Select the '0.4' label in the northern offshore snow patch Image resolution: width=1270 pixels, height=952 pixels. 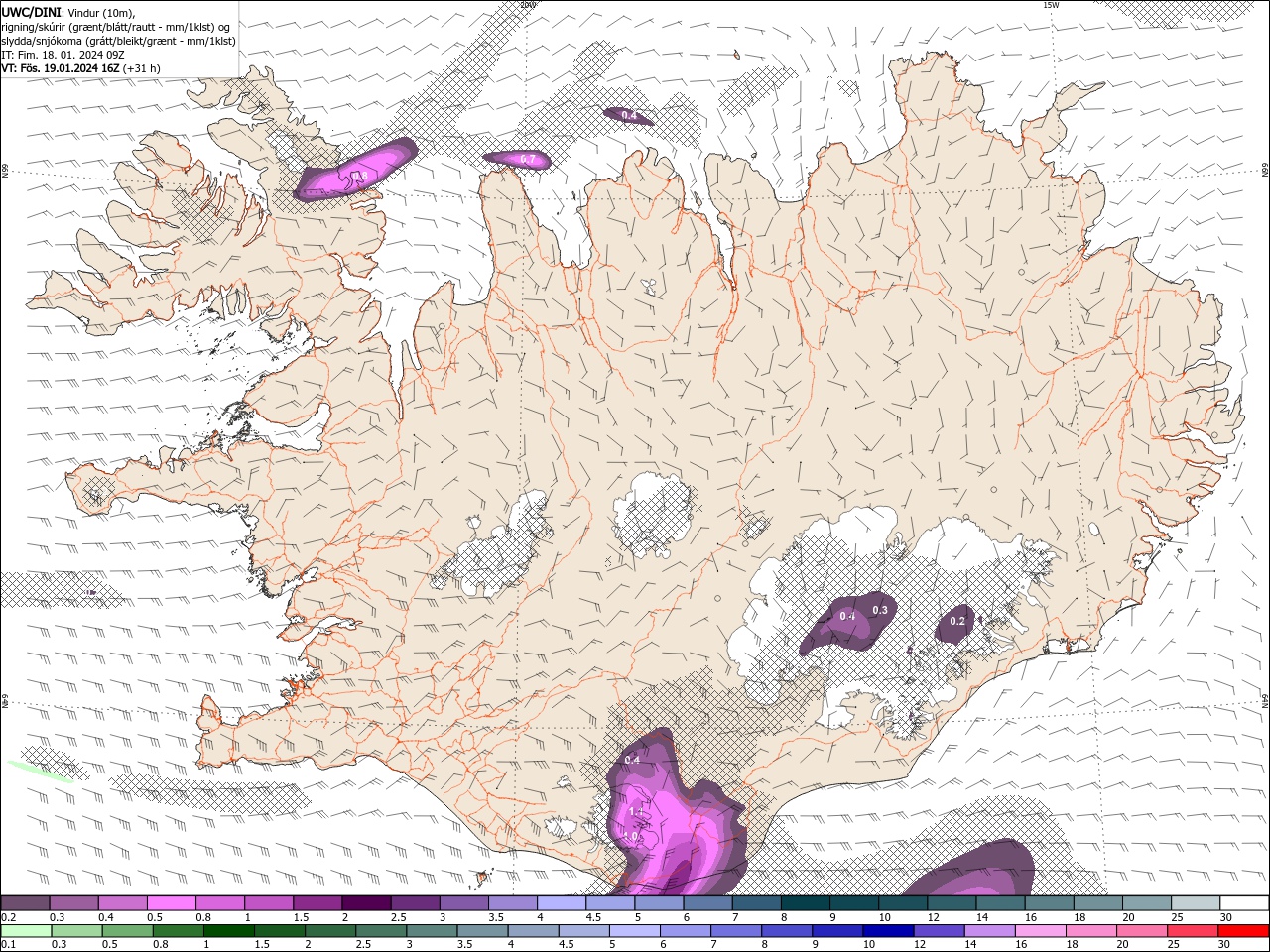point(628,116)
